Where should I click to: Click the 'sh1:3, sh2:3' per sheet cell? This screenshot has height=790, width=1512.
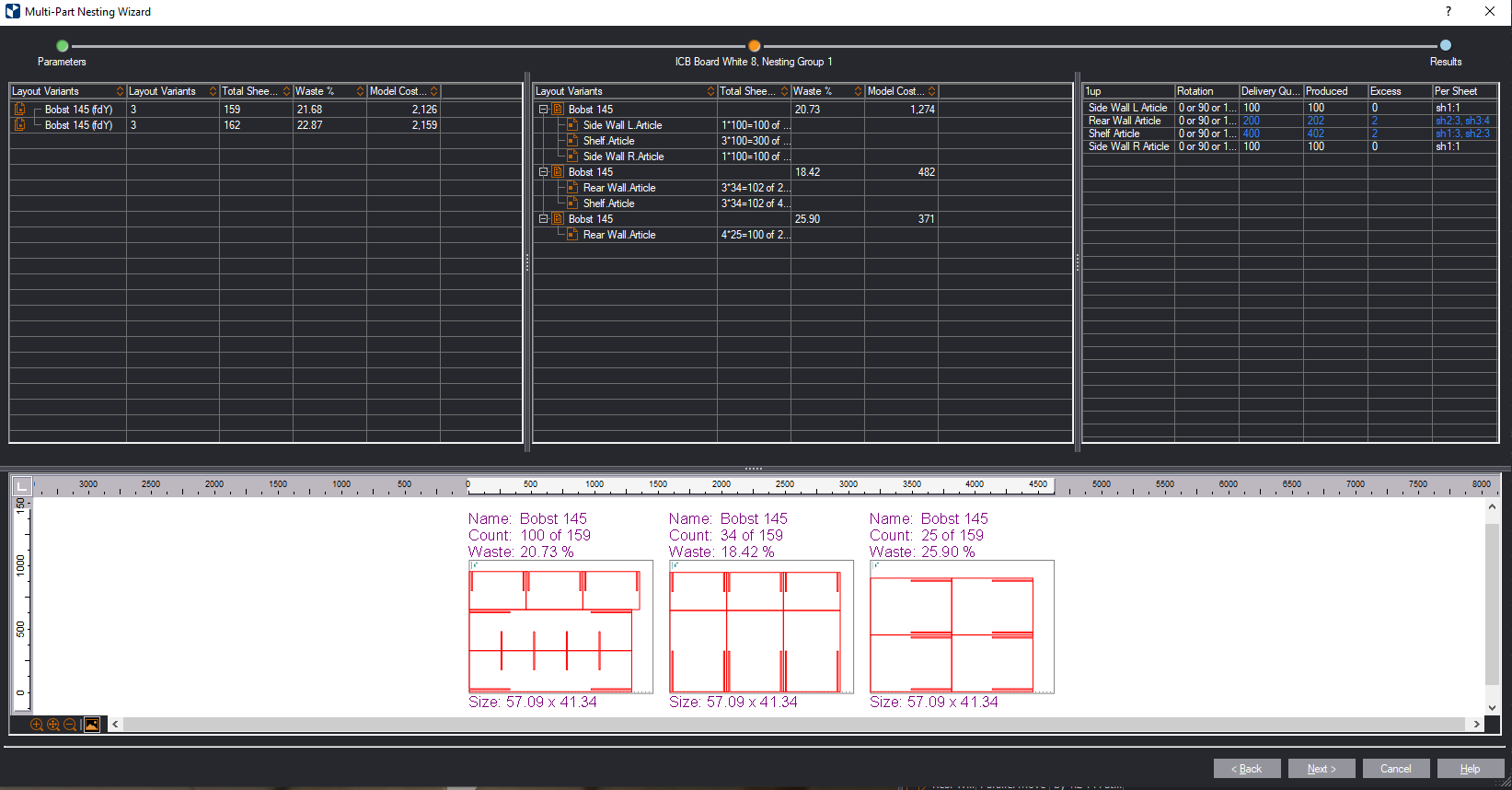[1463, 134]
